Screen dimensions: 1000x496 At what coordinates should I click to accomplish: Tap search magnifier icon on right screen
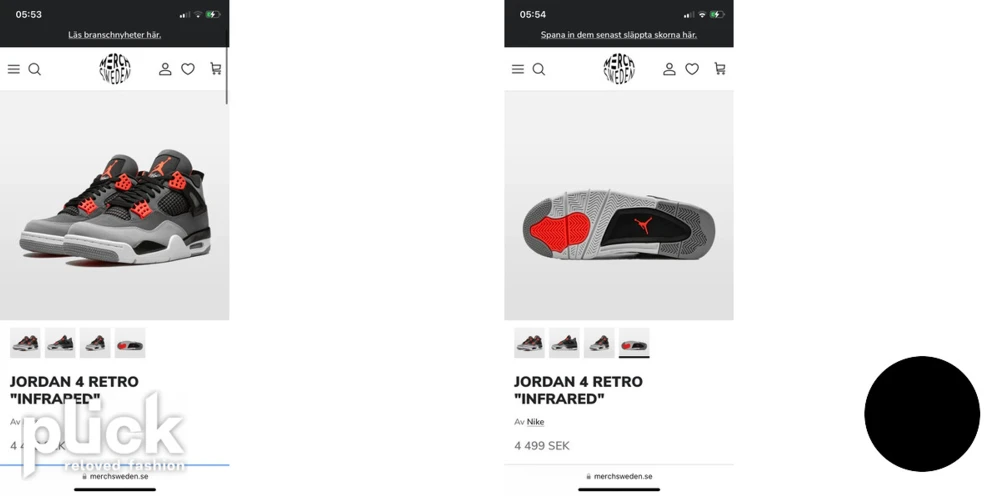click(539, 69)
